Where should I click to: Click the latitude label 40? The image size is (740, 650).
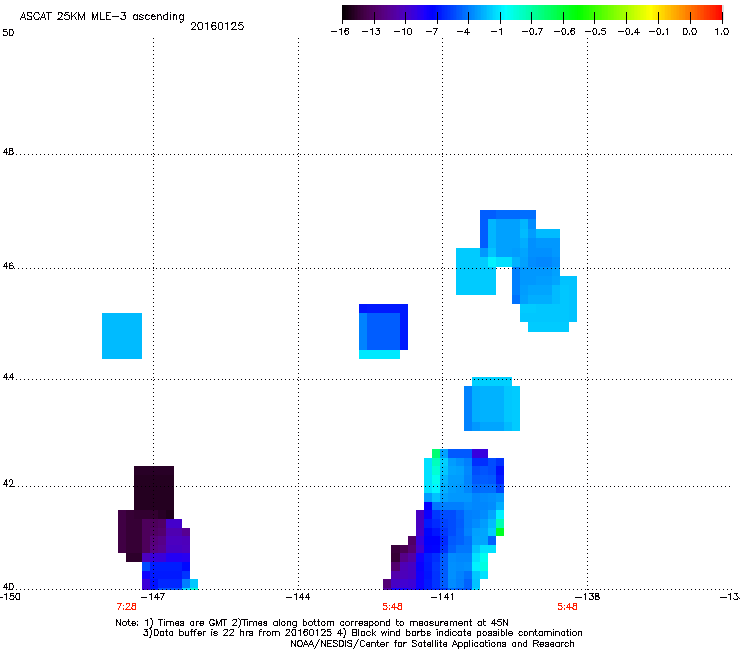click(x=8, y=587)
